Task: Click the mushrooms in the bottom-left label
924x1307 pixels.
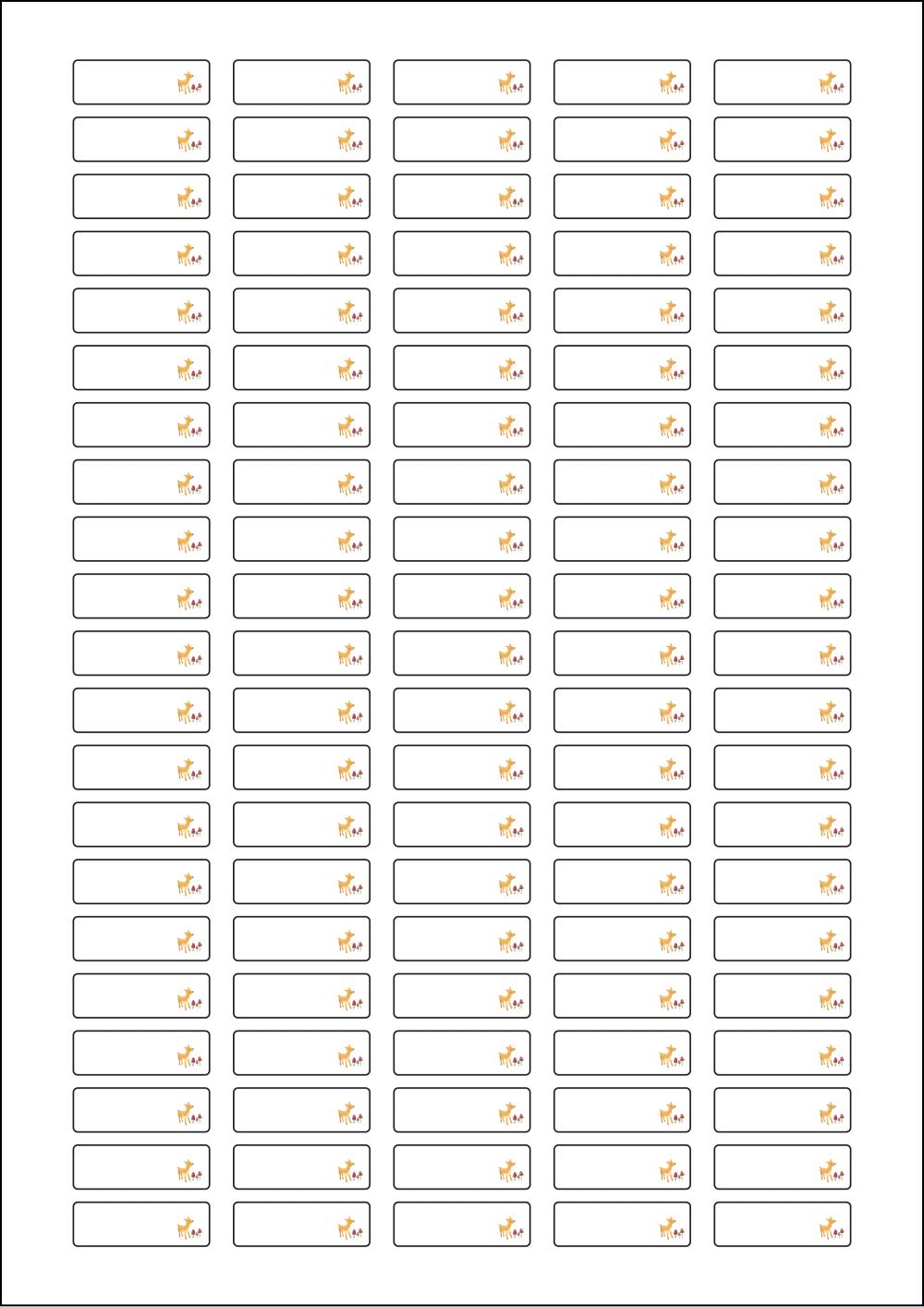Action: point(198,1231)
